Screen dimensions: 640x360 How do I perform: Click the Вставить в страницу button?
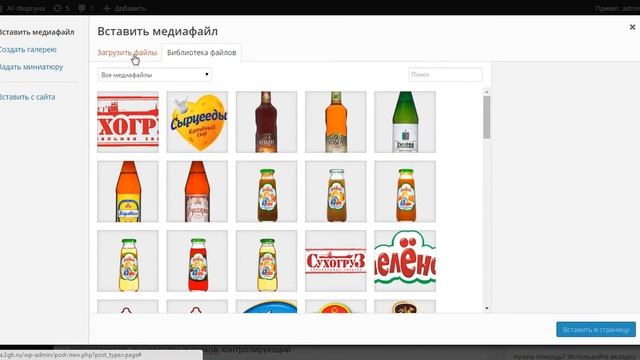[596, 329]
